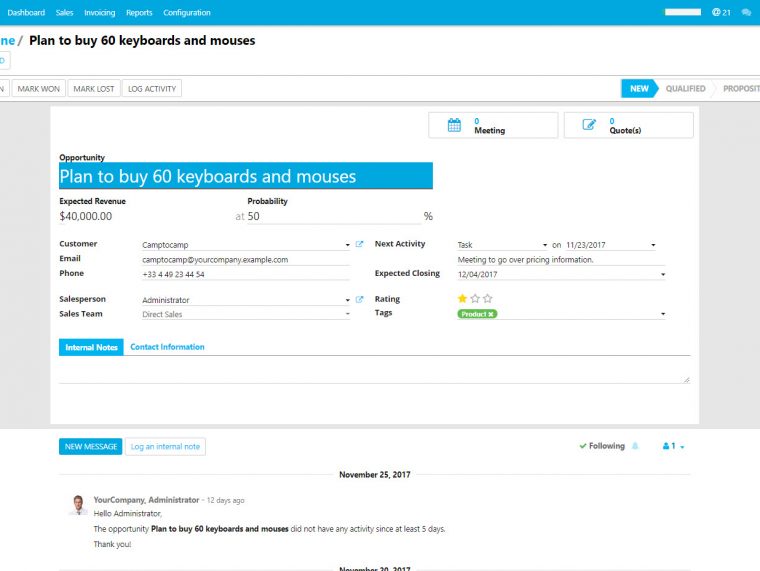This screenshot has width=760, height=571.
Task: Open Customer external link icon
Action: coord(359,244)
